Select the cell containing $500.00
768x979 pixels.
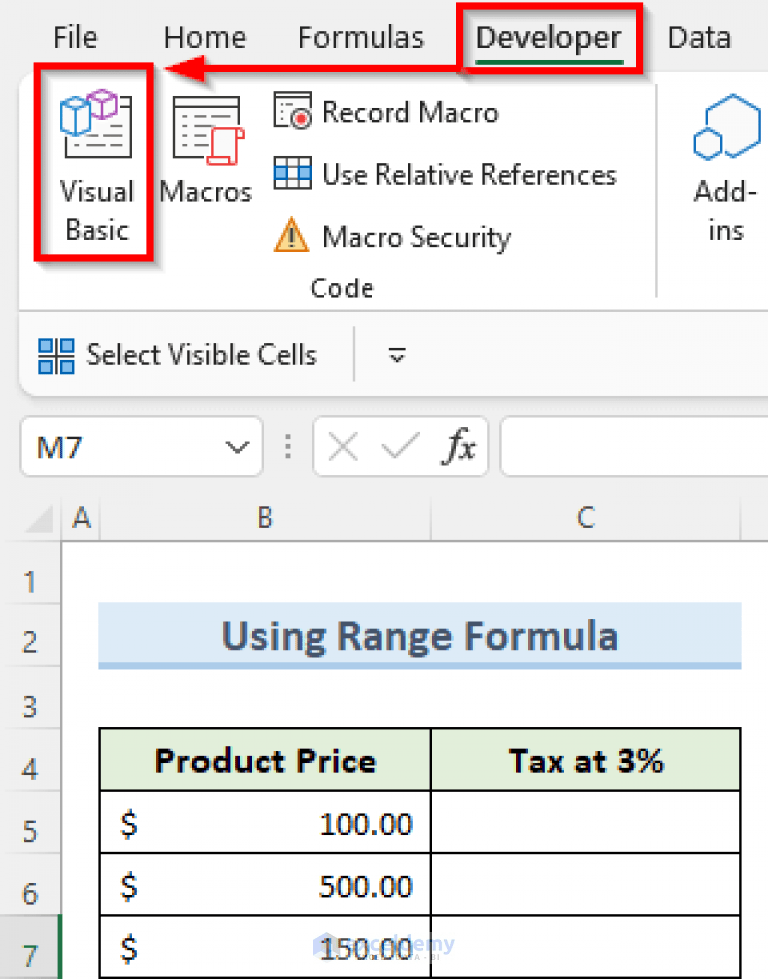tap(264, 884)
